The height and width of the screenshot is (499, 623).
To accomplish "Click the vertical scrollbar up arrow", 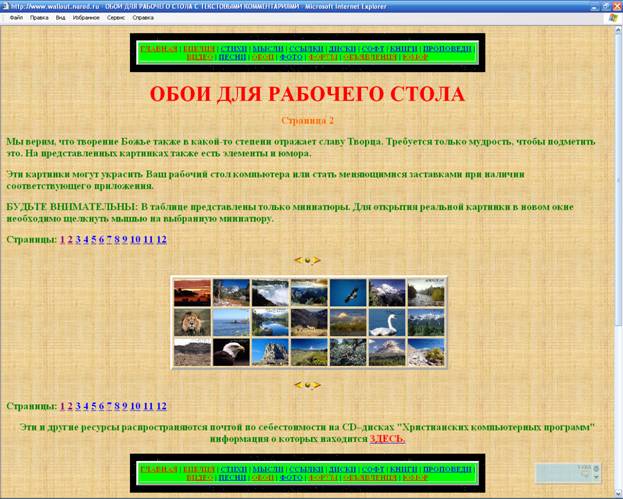I will [x=619, y=30].
